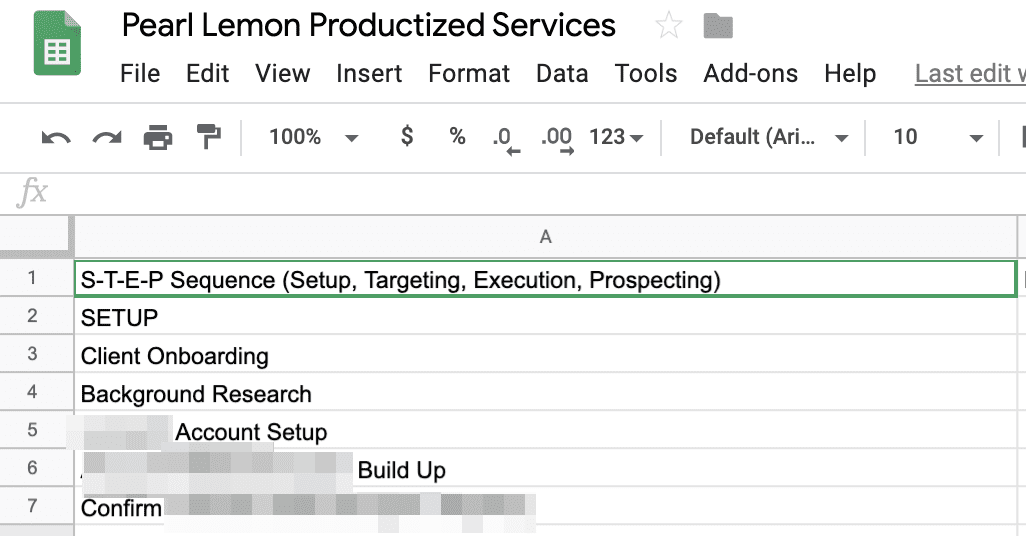Increase decimal places icon
1026x536 pixels.
557,140
